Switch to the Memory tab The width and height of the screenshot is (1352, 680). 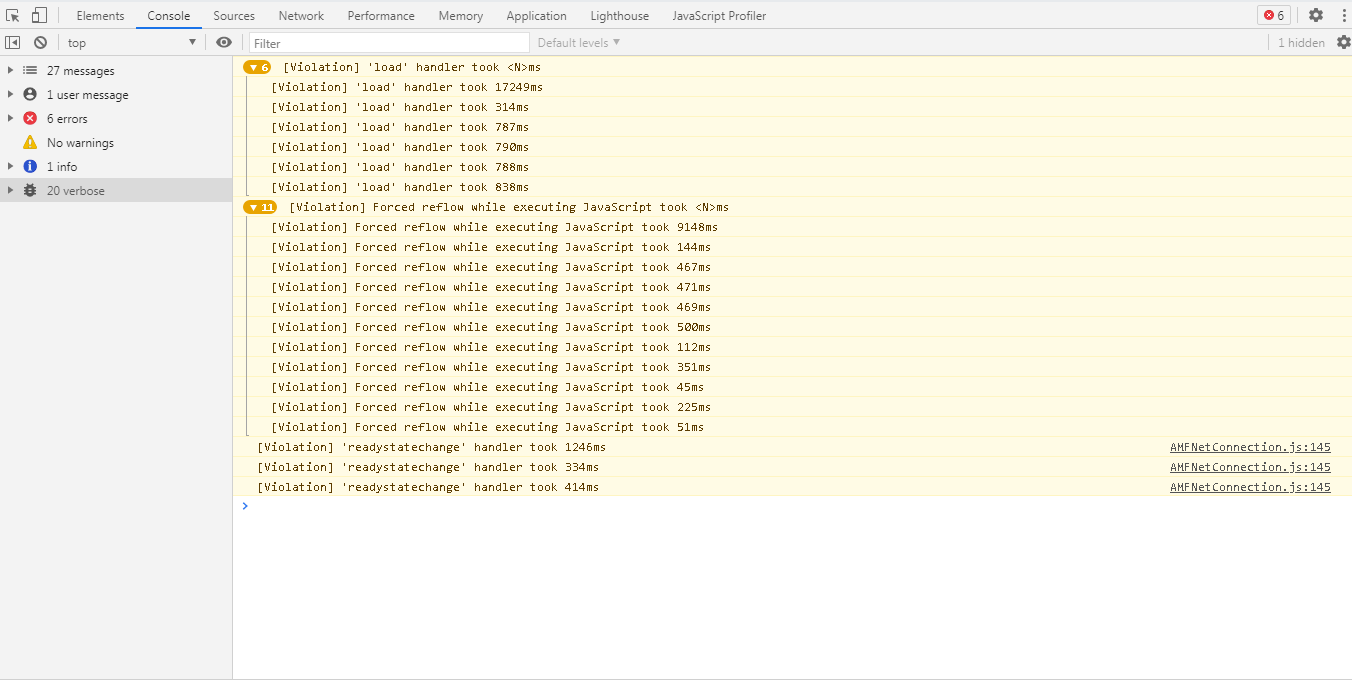coord(461,16)
